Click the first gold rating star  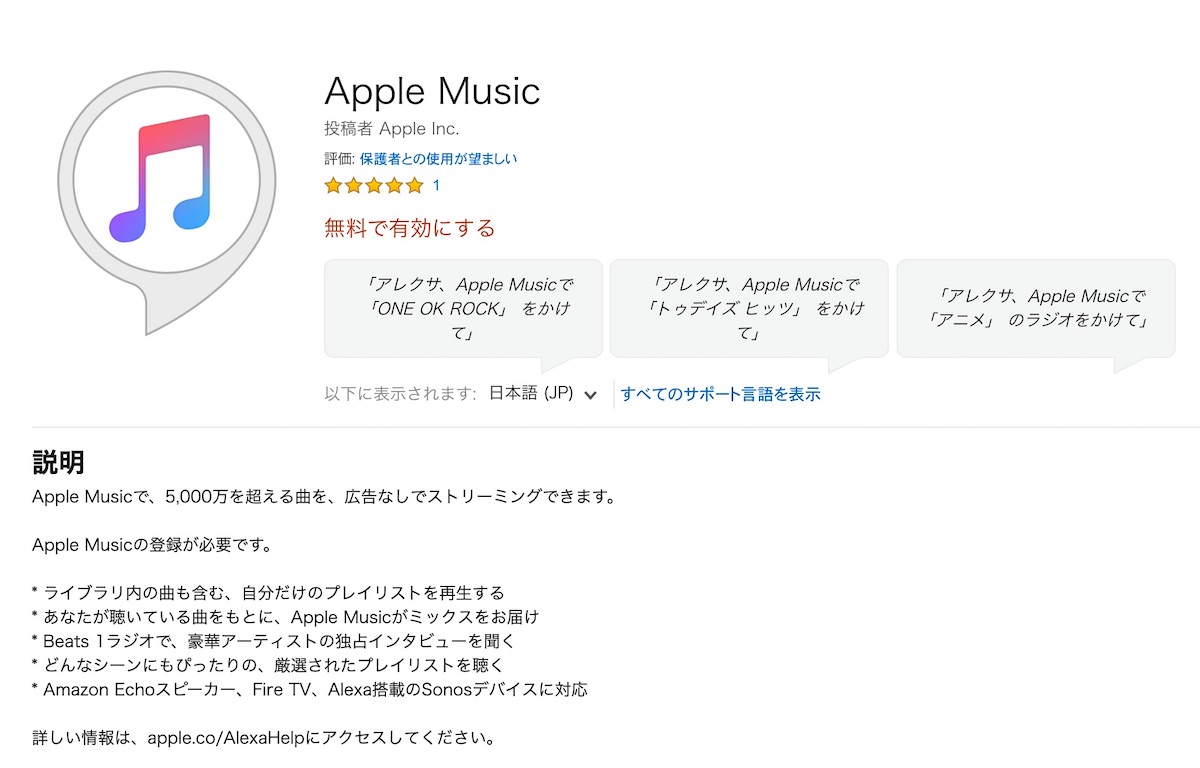(333, 186)
